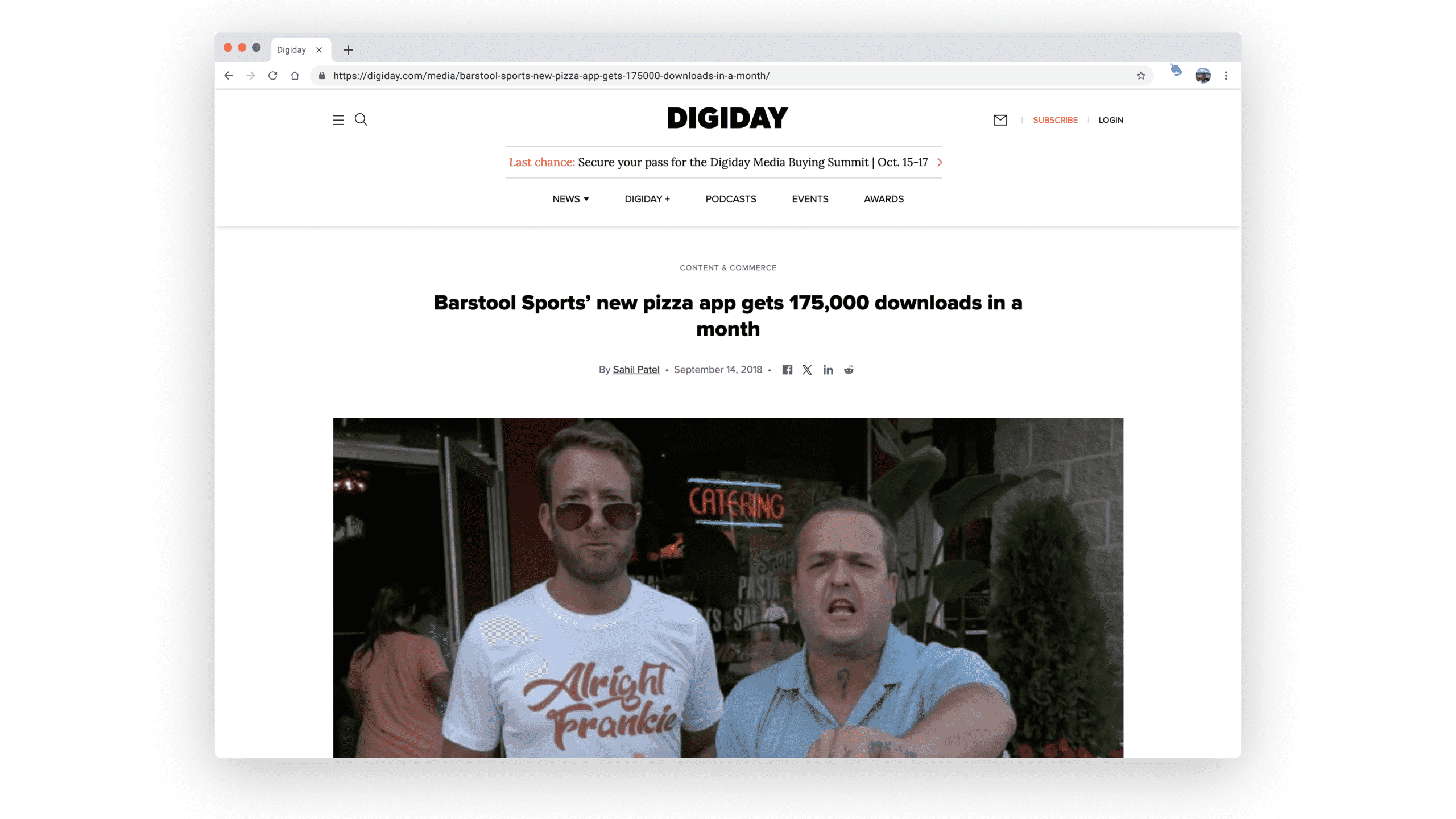1456x819 pixels.
Task: Open browser three-dot menu
Action: click(x=1226, y=76)
